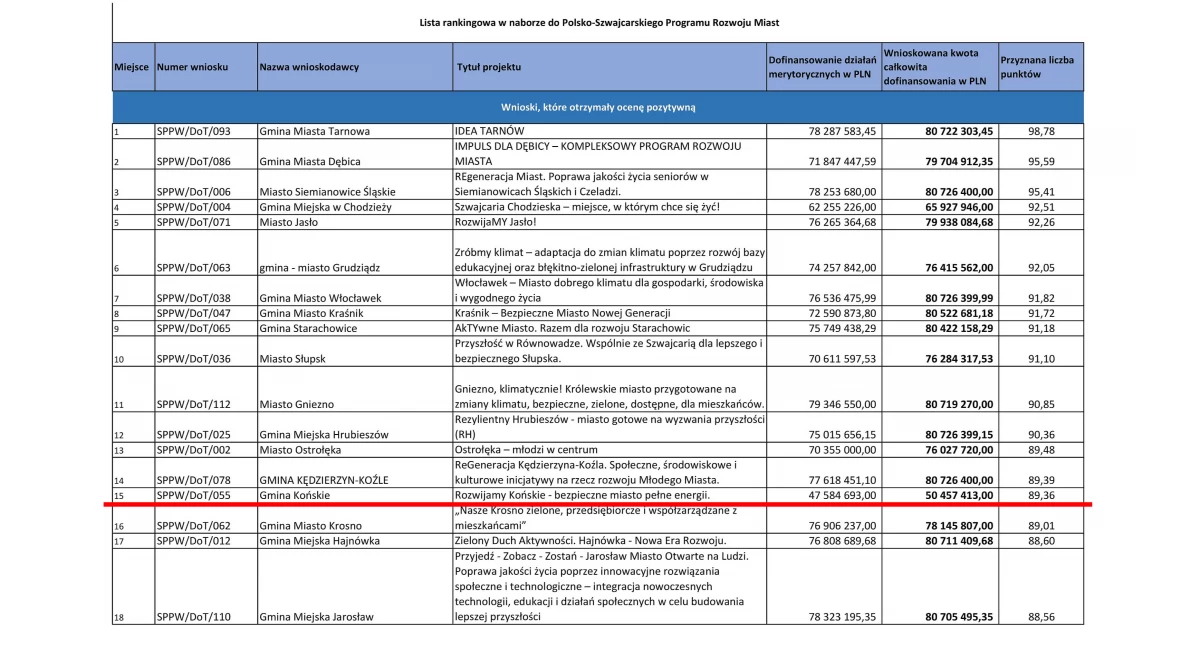Click applicant 'Miasto Słupsk'
Viewport: 1200px width, 646px height.
pyautogui.click(x=292, y=359)
